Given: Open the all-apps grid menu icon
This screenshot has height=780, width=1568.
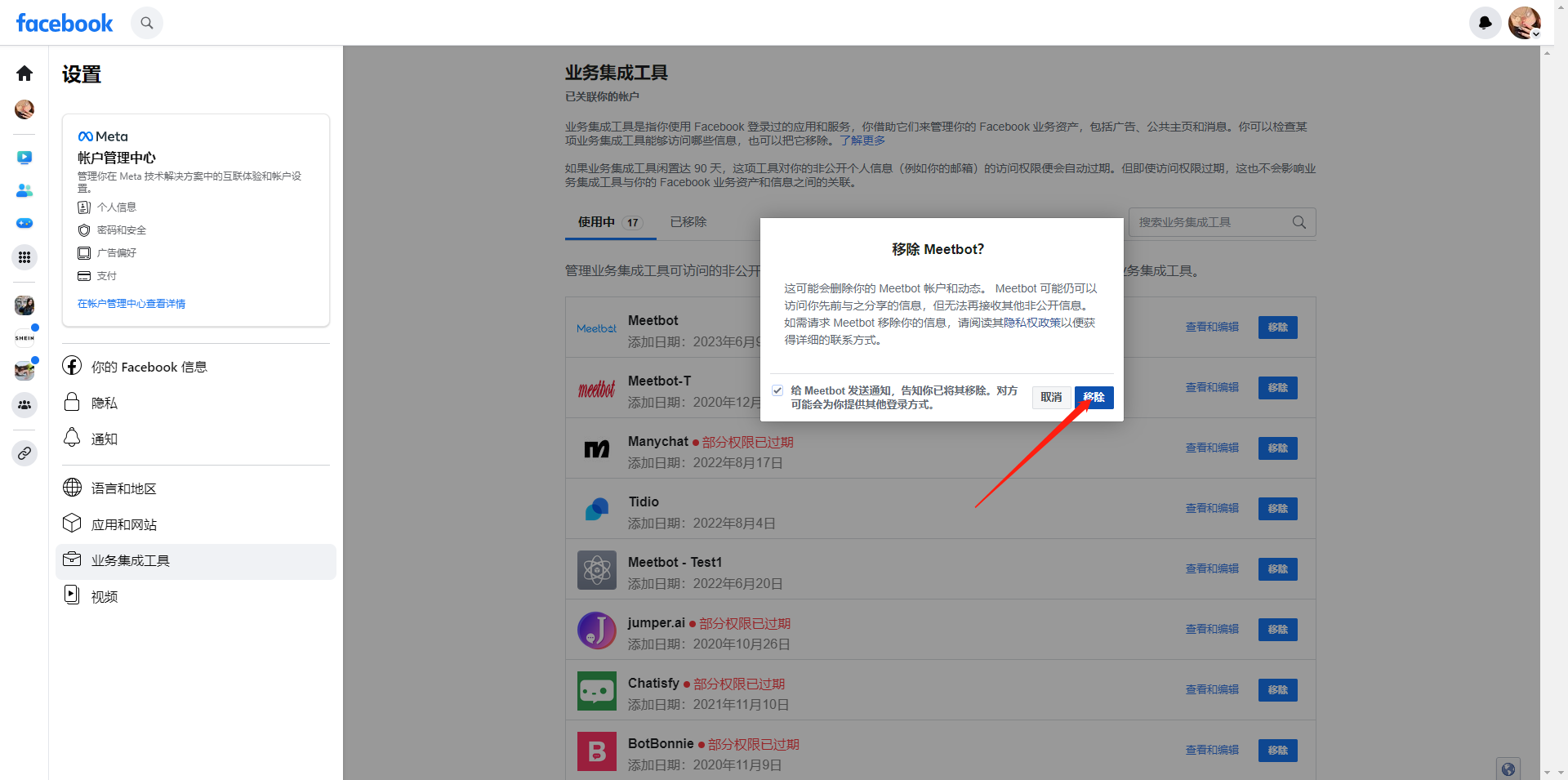Looking at the screenshot, I should pyautogui.click(x=24, y=257).
